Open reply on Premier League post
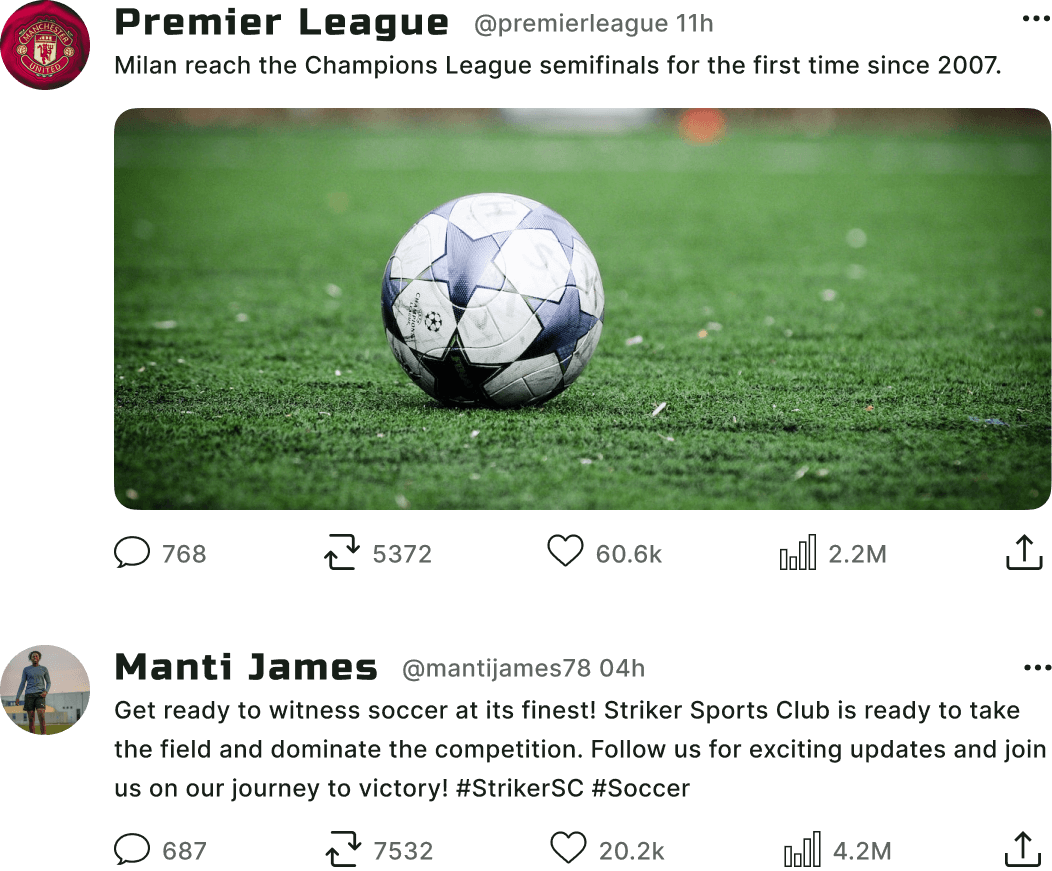Image resolution: width=1052 pixels, height=871 pixels. click(132, 553)
